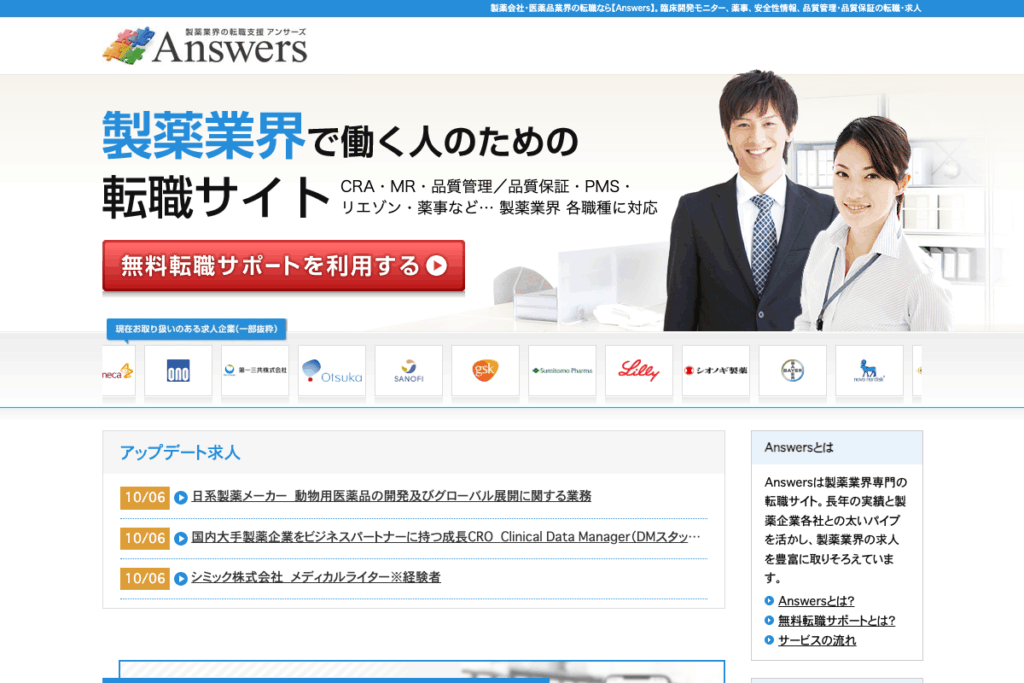Open the Novo Nordisk logo tile

click(869, 371)
